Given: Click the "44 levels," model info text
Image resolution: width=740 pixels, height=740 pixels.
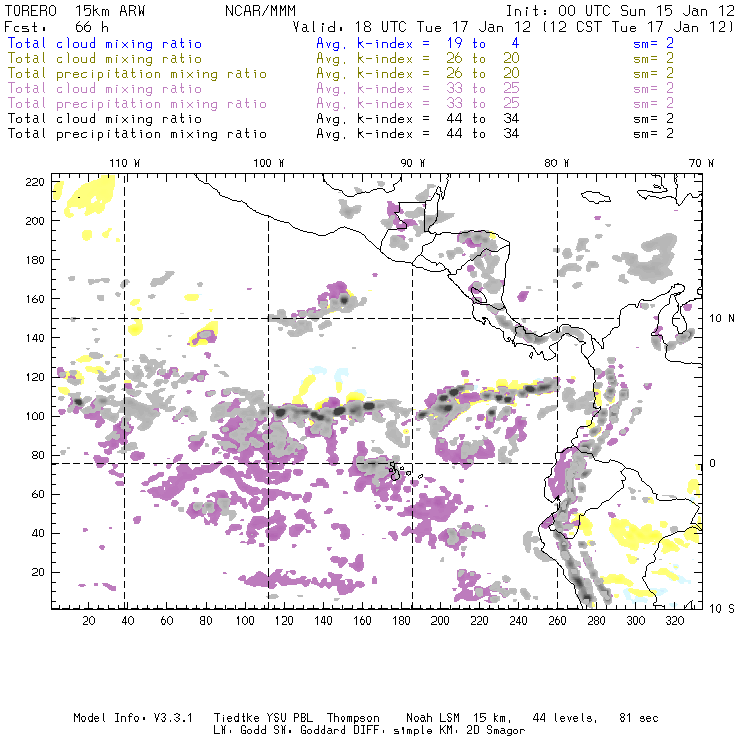Looking at the screenshot, I should [x=565, y=718].
